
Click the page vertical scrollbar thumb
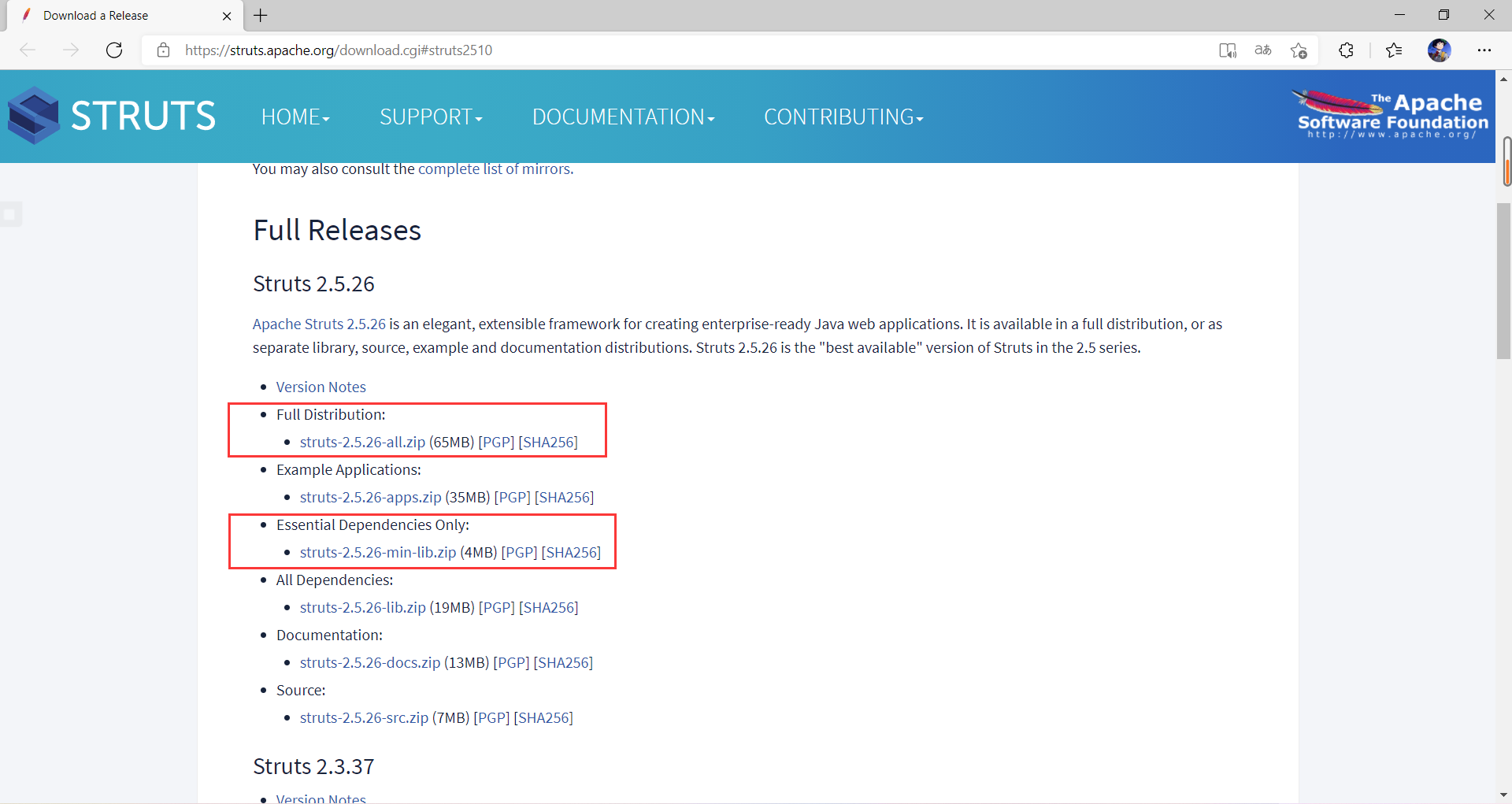pos(1504,281)
